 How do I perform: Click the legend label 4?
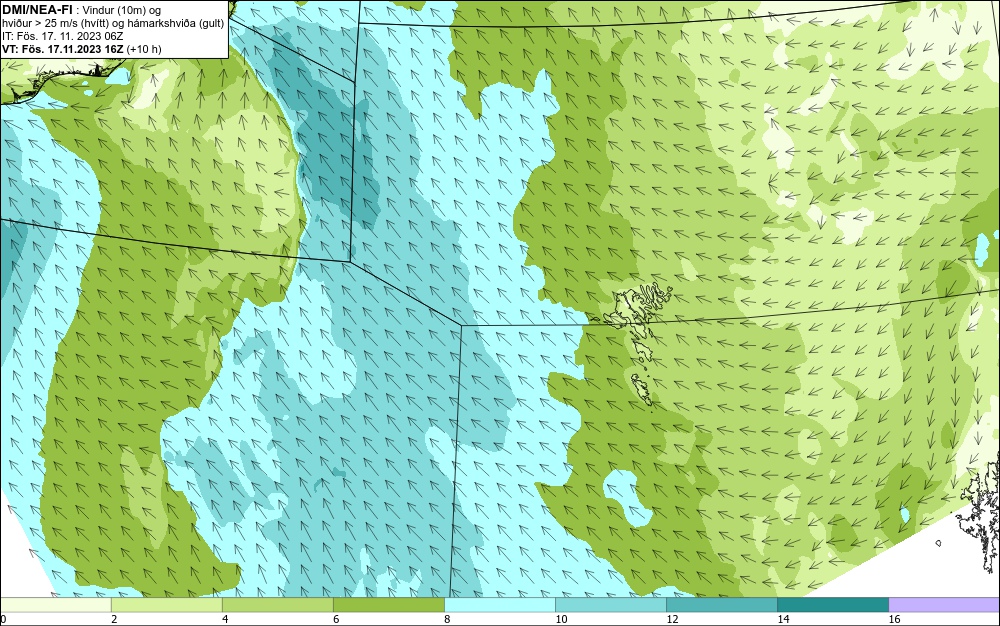[225, 619]
